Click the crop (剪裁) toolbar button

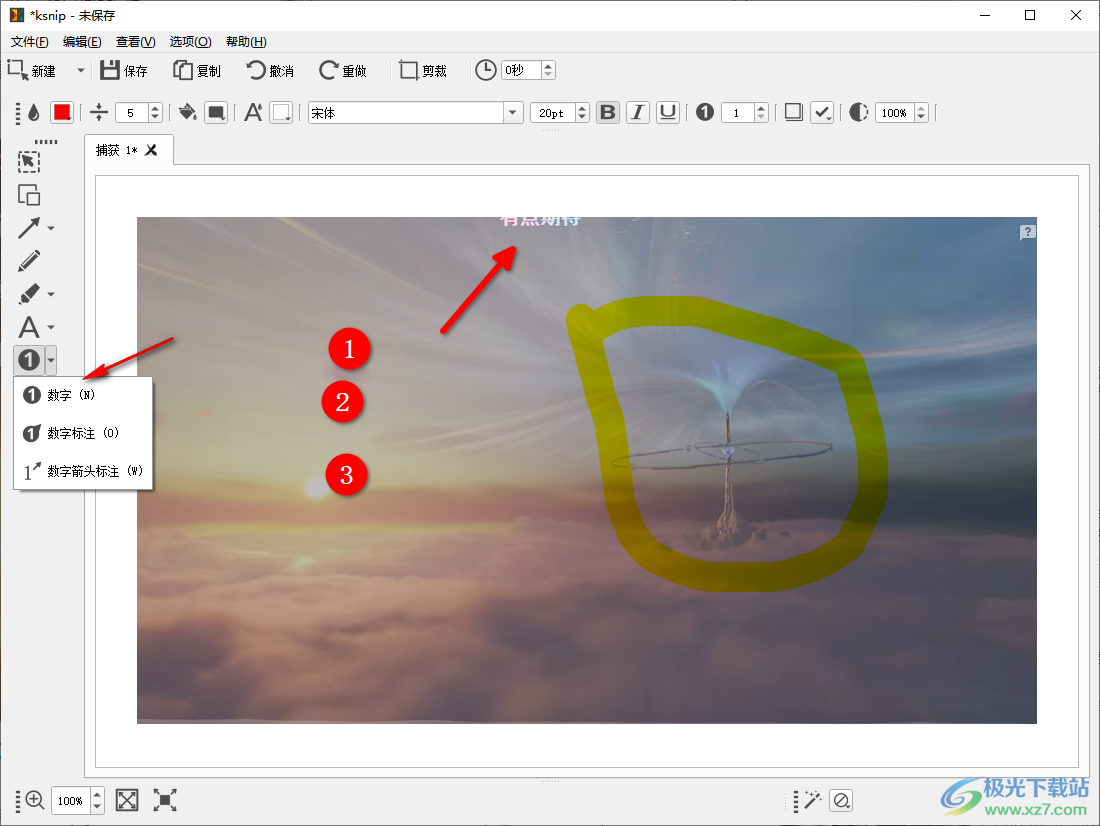[x=422, y=71]
